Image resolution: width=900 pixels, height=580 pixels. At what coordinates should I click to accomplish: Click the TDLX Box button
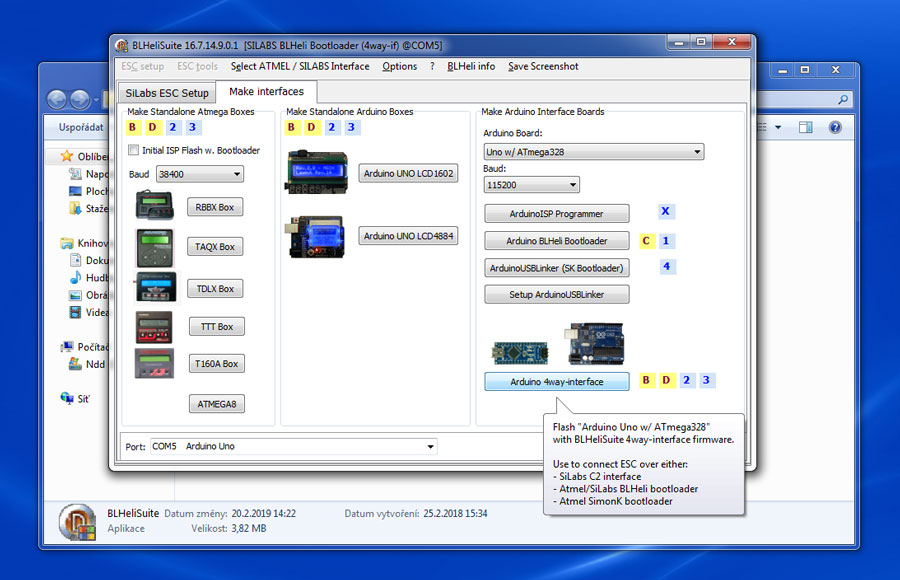(215, 289)
